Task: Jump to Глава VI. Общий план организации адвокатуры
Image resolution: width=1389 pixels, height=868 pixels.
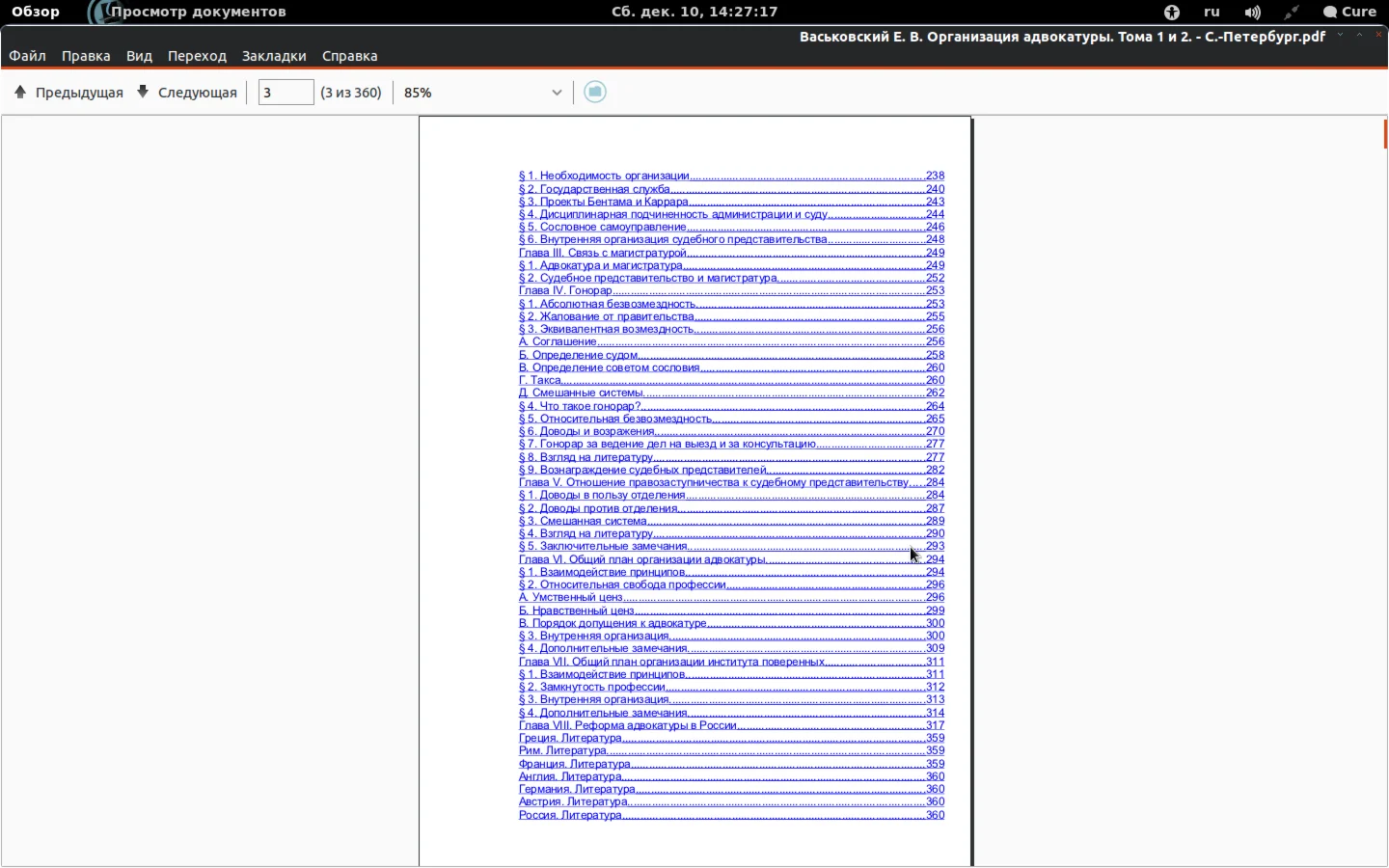Action: [642, 559]
